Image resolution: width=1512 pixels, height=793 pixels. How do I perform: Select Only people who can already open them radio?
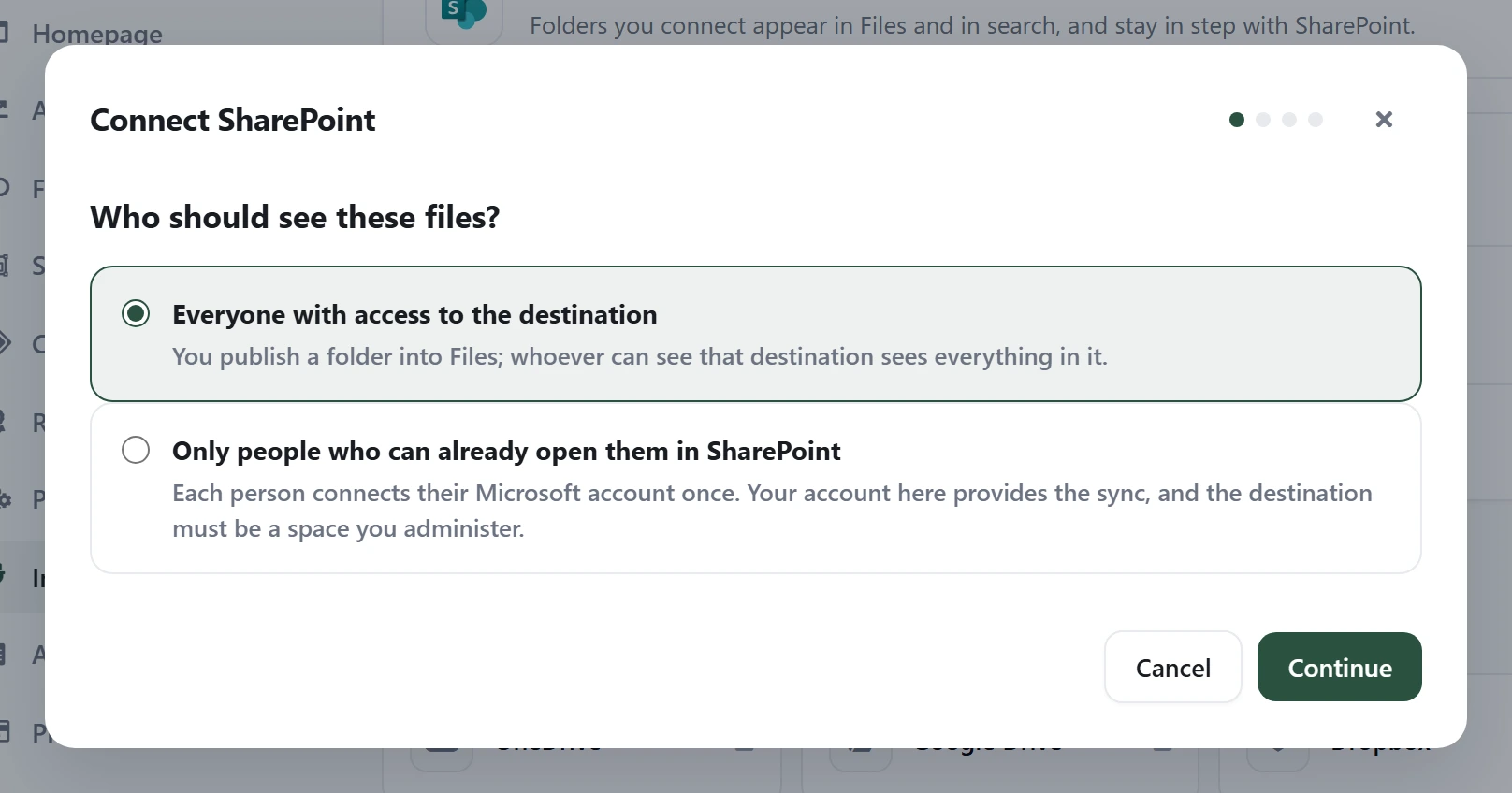coord(136,450)
